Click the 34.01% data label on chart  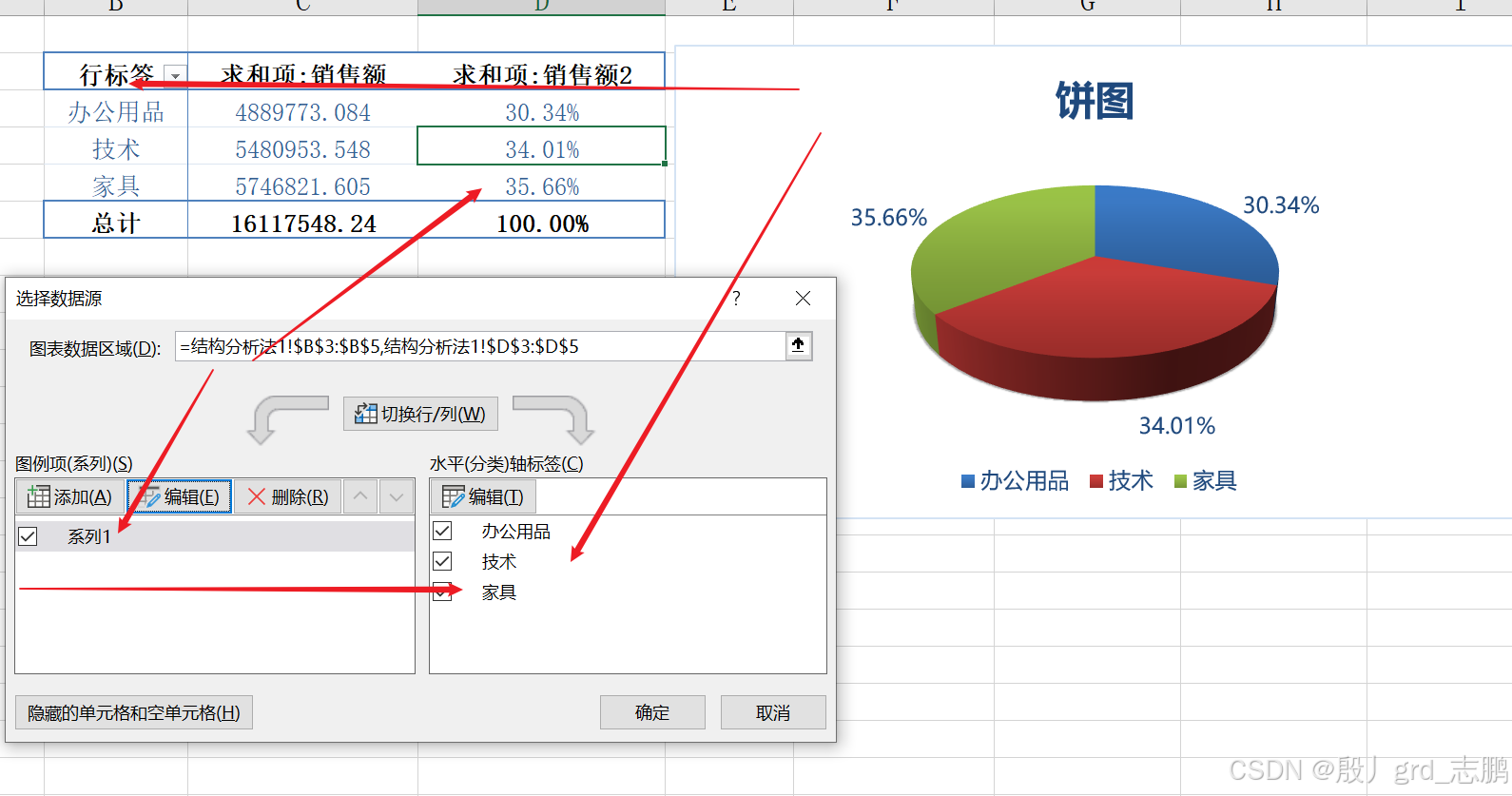pos(1177,426)
